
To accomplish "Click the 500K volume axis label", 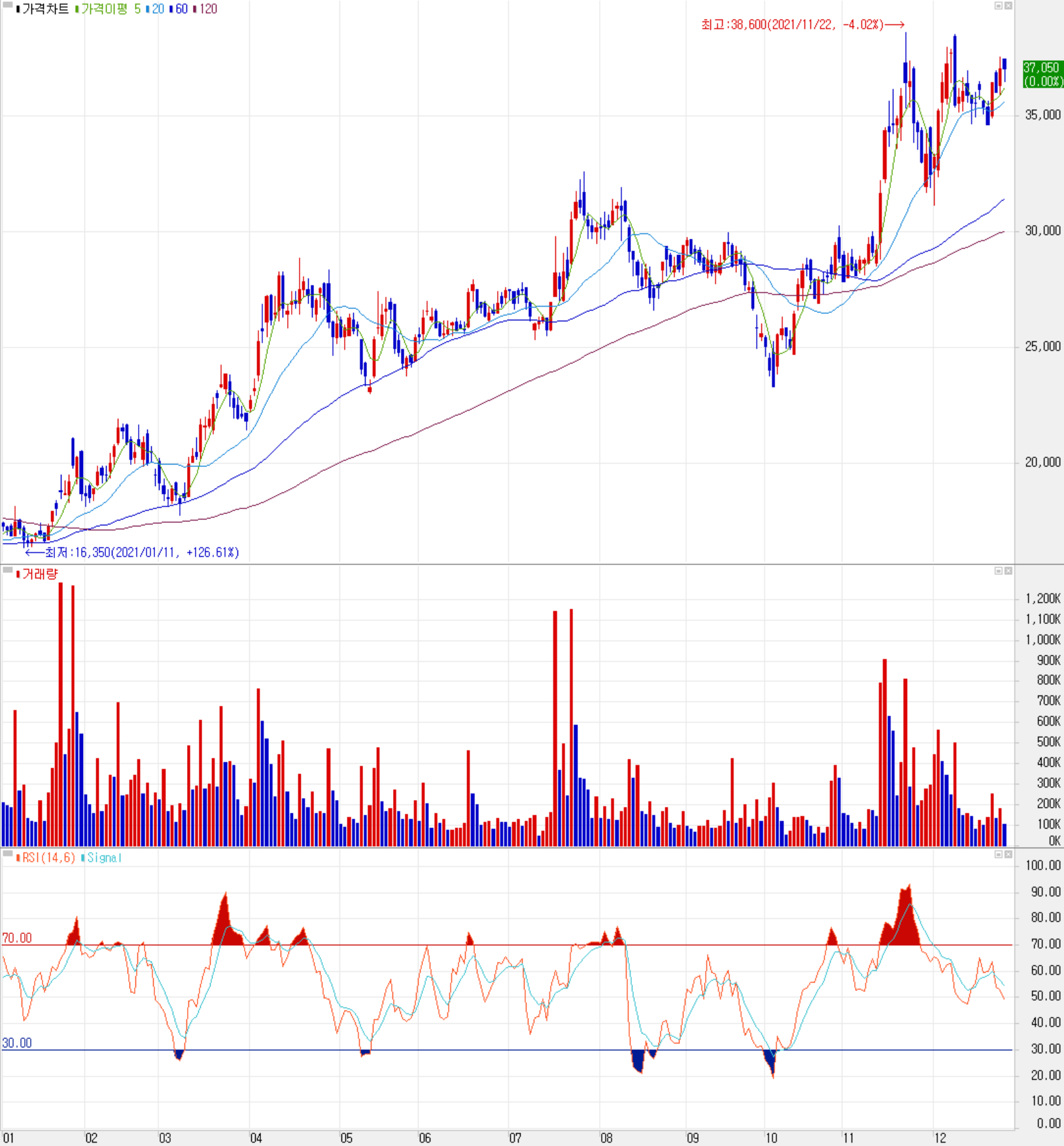I will pos(1048,742).
